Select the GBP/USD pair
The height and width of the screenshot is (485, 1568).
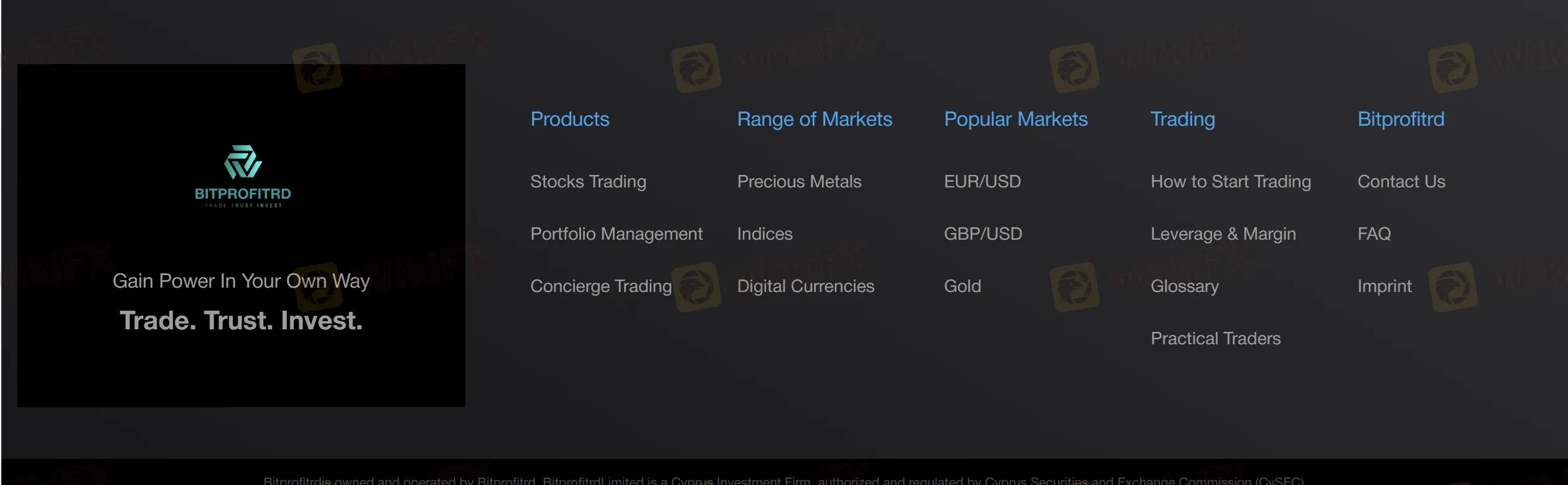point(983,233)
